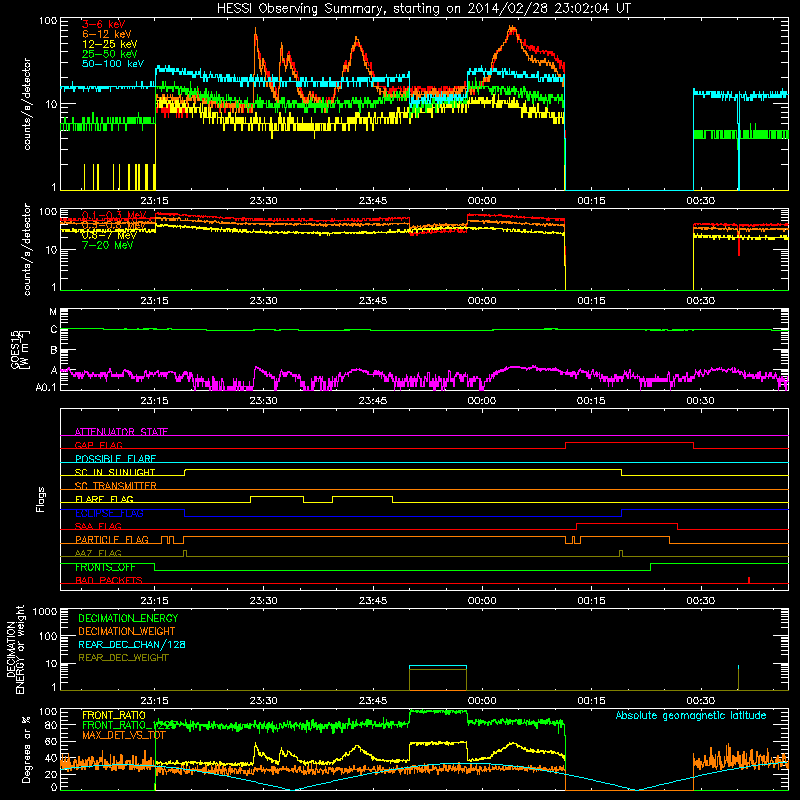Select the 6-12 keV legend label
Screen dimensions: 800x800
107,34
